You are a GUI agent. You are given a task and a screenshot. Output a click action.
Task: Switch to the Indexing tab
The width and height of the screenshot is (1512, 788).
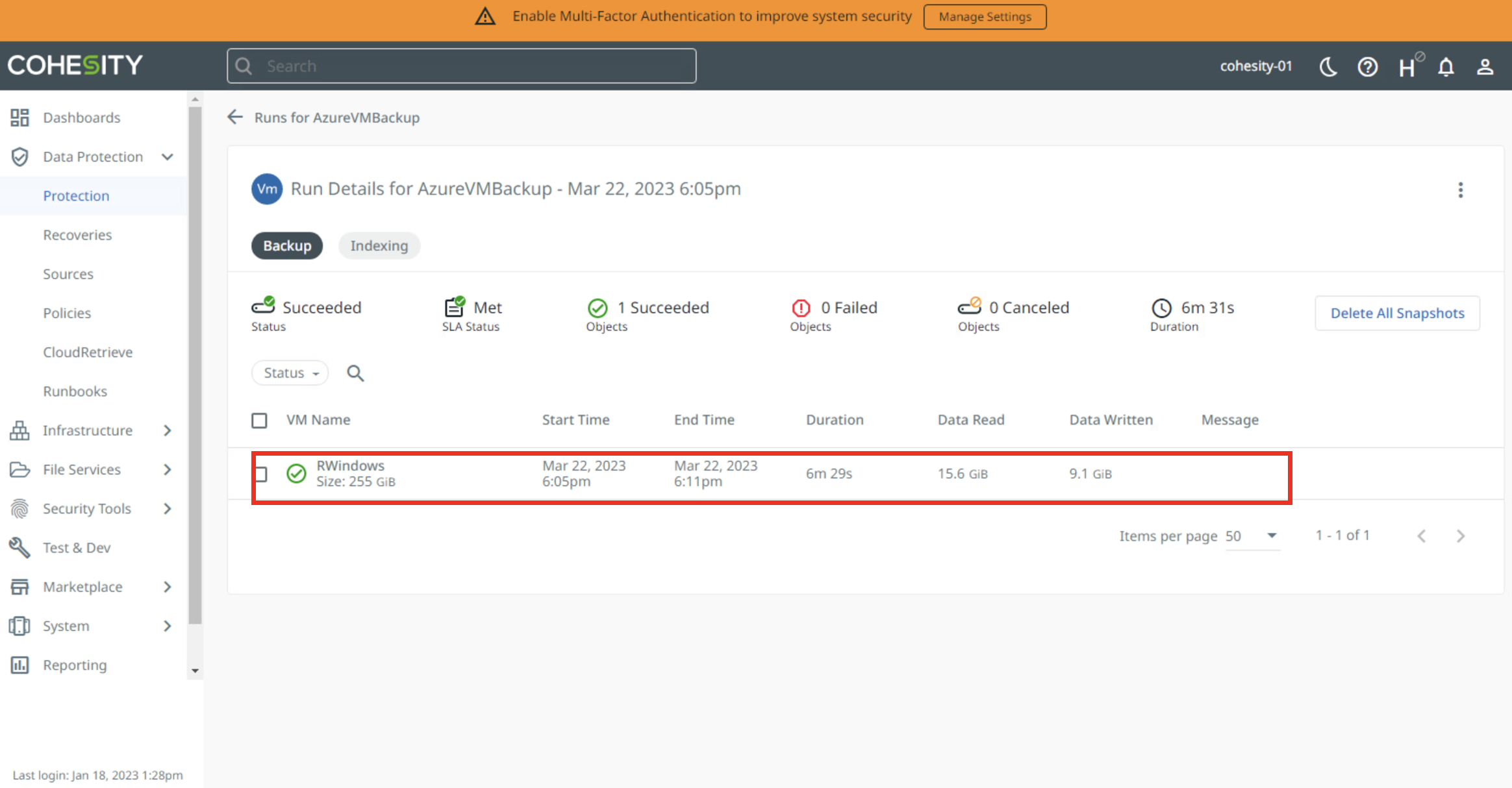pyautogui.click(x=379, y=245)
